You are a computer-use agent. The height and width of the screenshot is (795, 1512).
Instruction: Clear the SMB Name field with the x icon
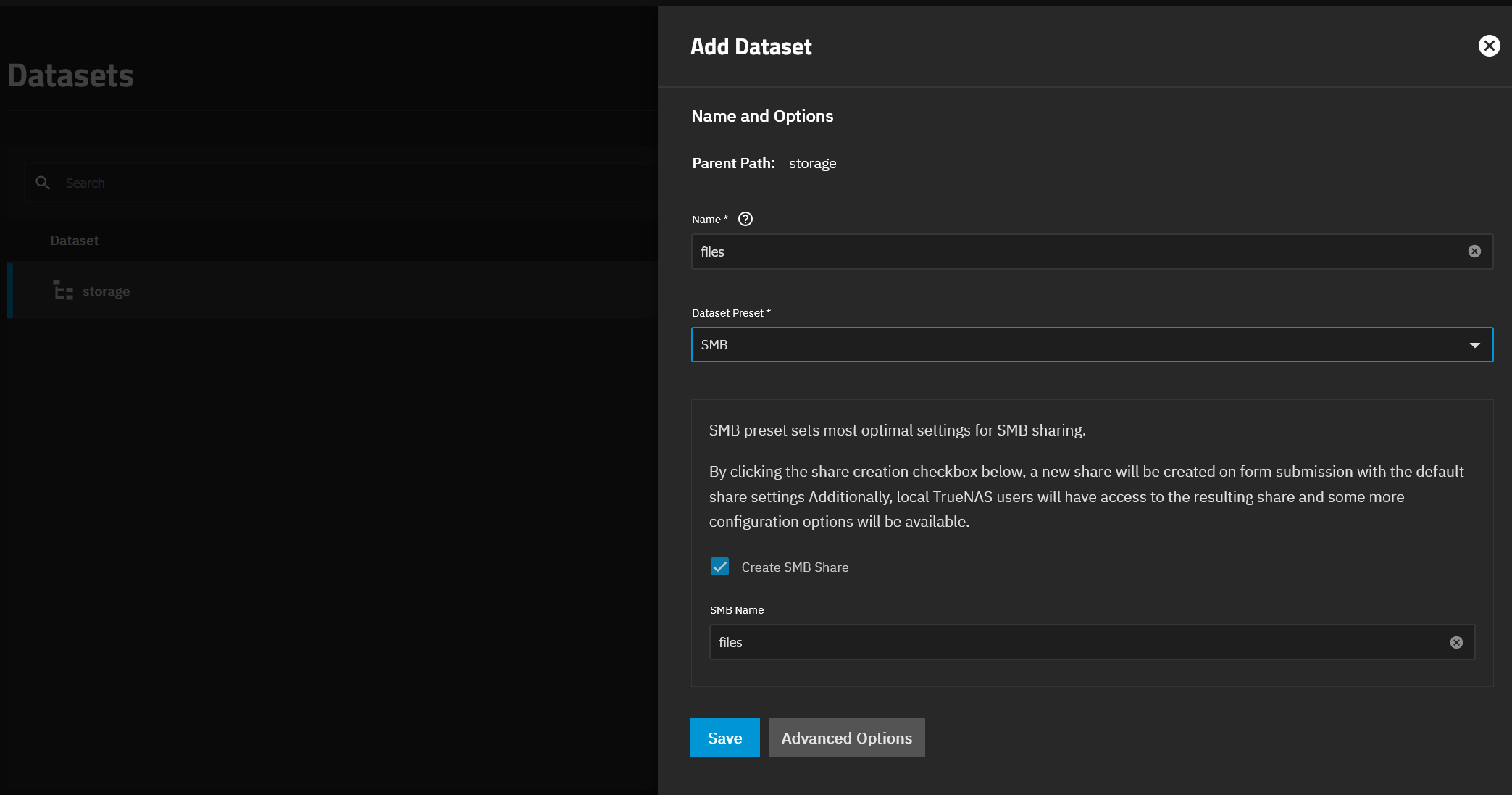1457,642
